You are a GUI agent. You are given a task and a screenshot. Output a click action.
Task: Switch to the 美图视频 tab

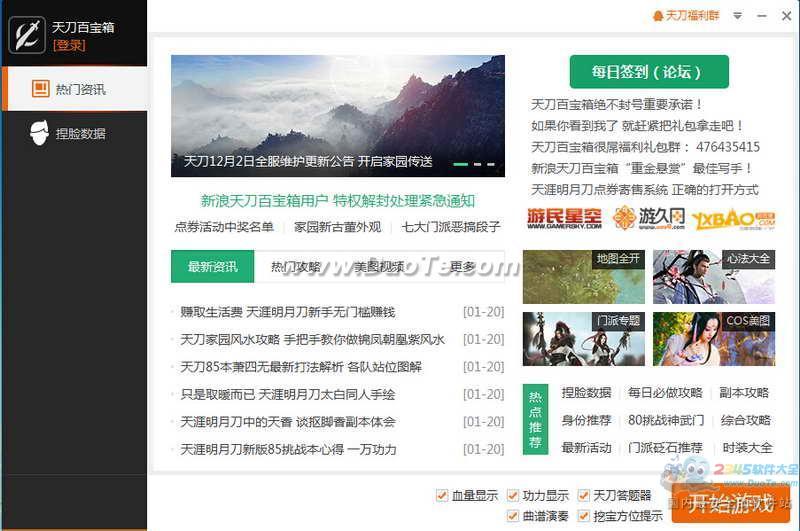pyautogui.click(x=379, y=266)
